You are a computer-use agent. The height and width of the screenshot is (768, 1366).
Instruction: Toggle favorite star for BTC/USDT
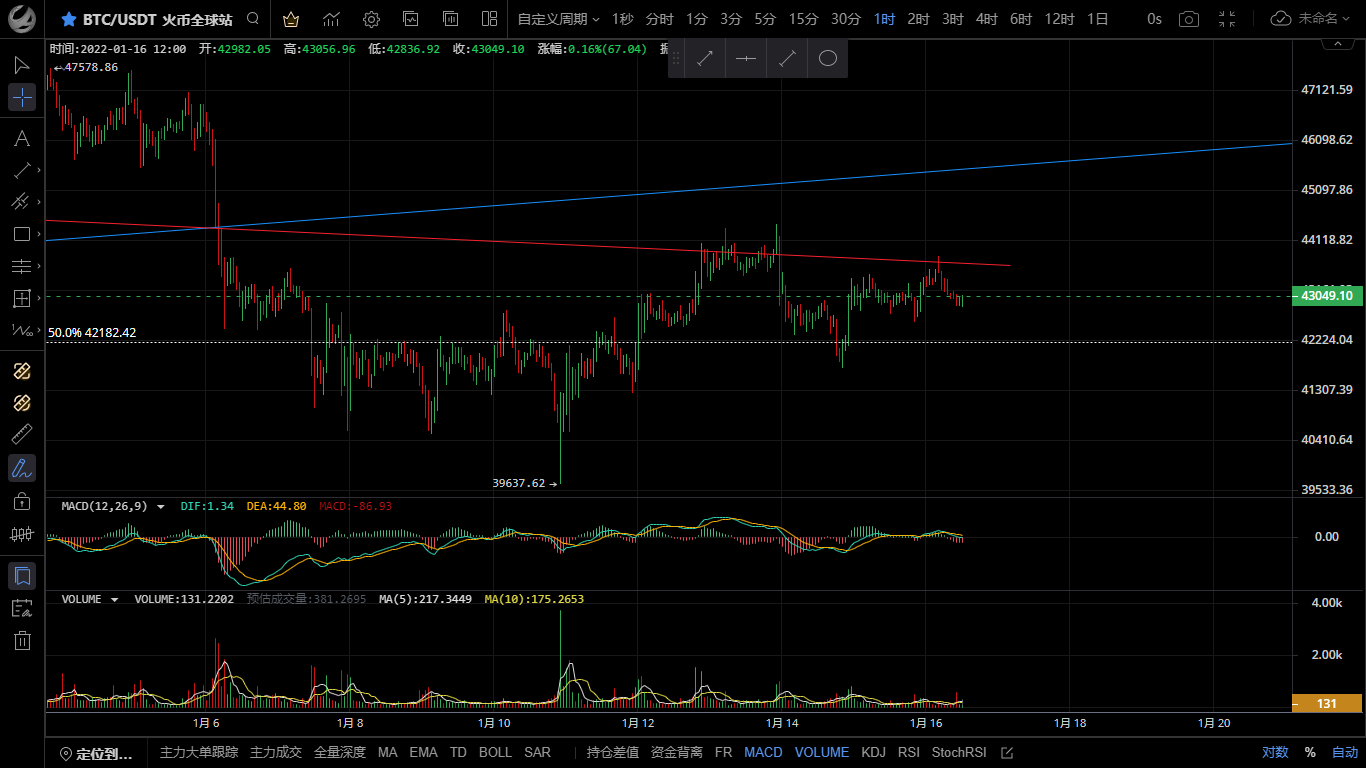tap(69, 19)
